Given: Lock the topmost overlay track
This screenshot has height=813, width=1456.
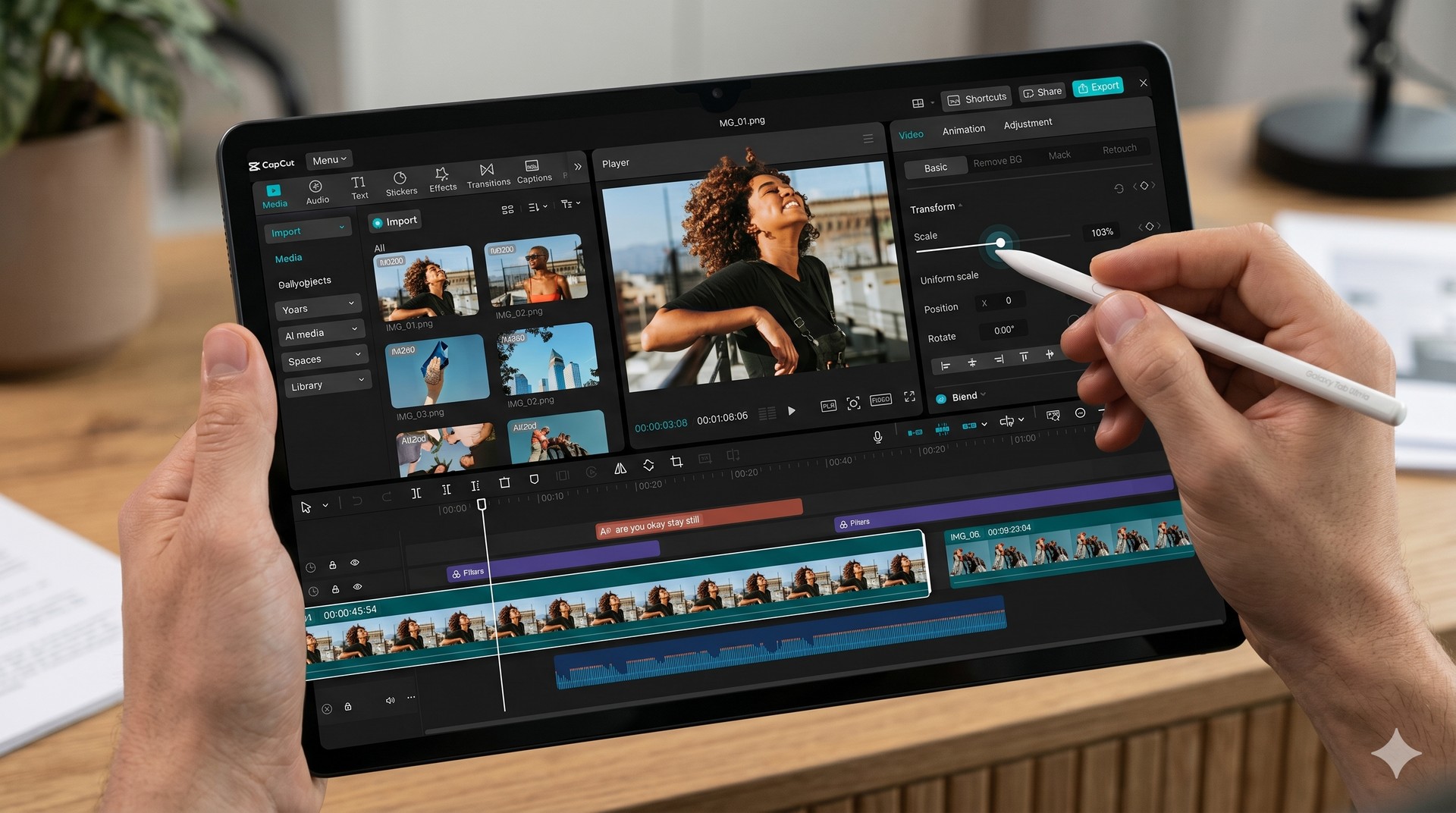Looking at the screenshot, I should point(332,565).
